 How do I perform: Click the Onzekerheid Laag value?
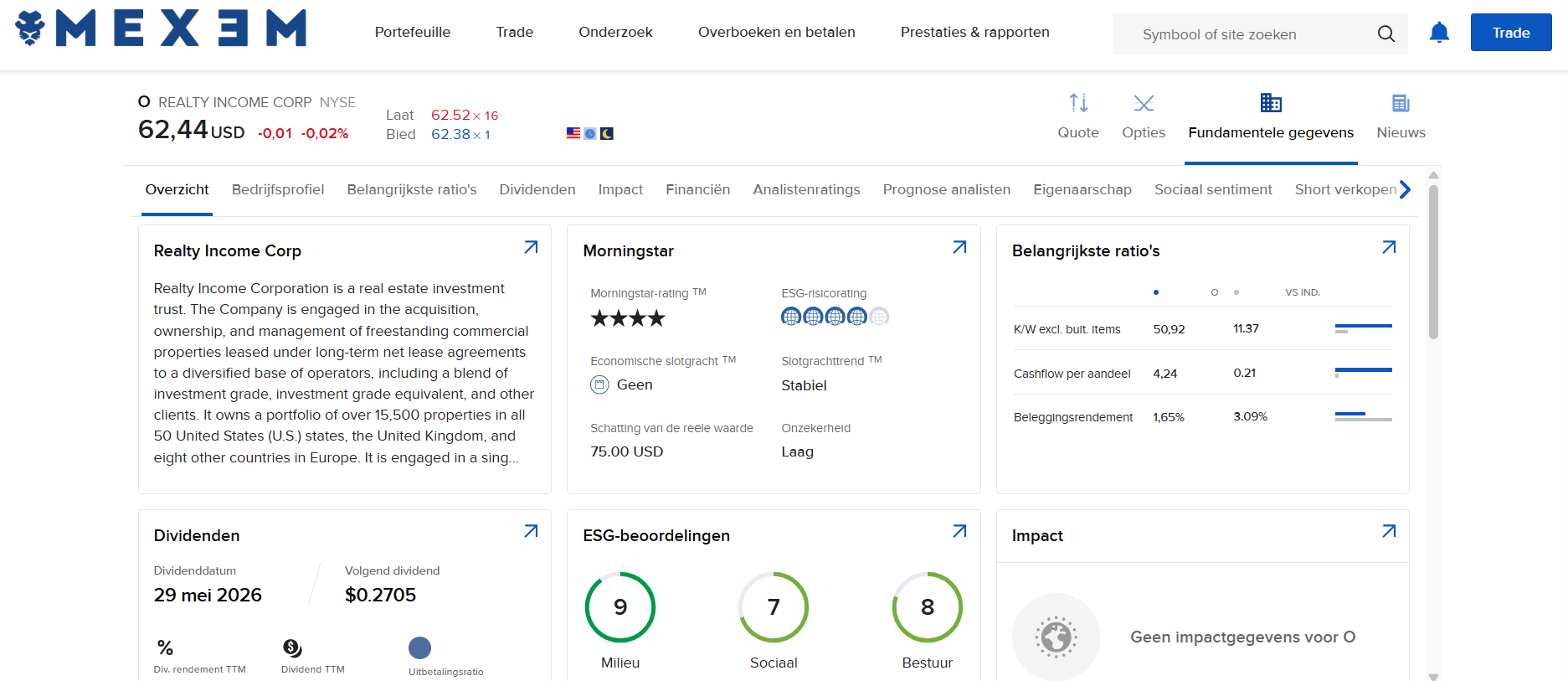click(x=798, y=451)
